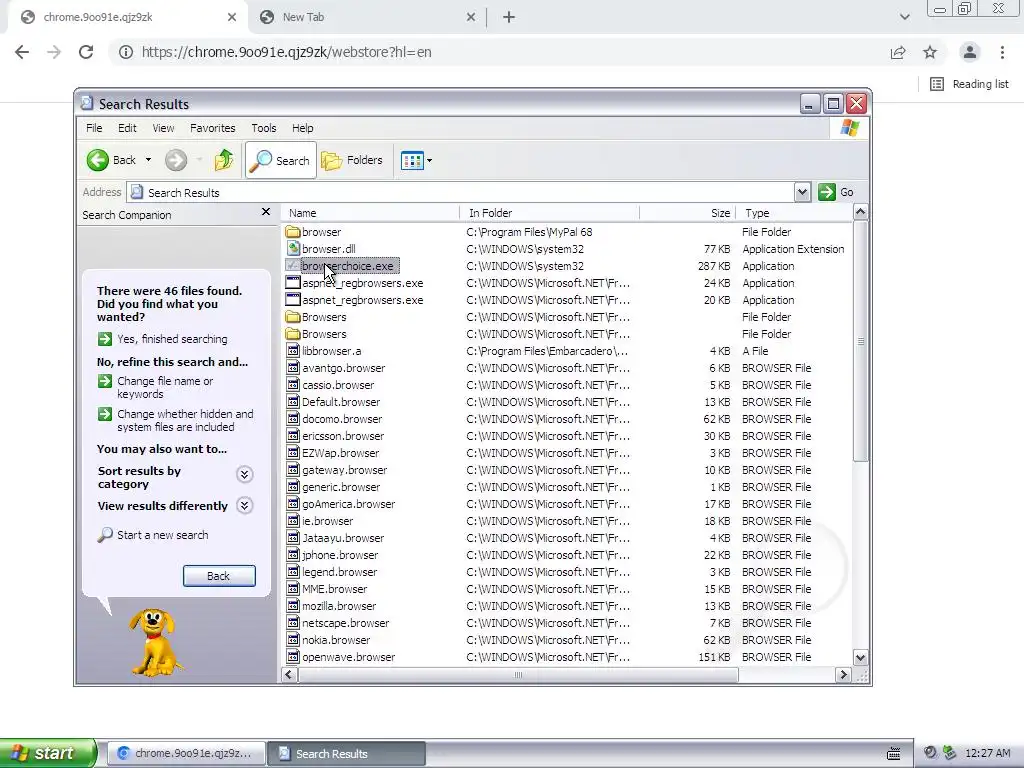Switch to chrome taskbar button
The width and height of the screenshot is (1024, 768).
pyautogui.click(x=186, y=753)
